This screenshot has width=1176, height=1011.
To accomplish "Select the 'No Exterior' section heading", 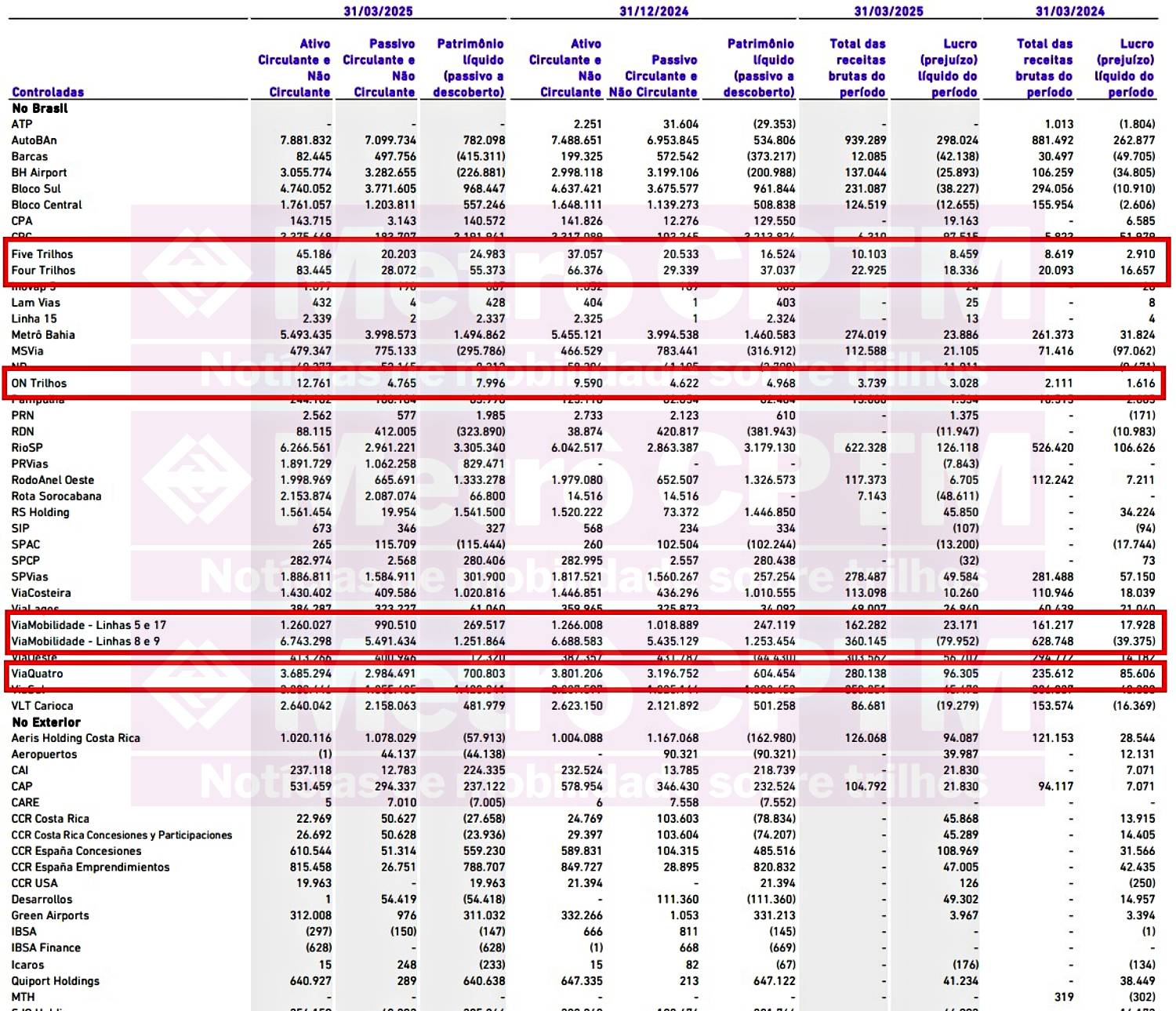I will point(46,722).
